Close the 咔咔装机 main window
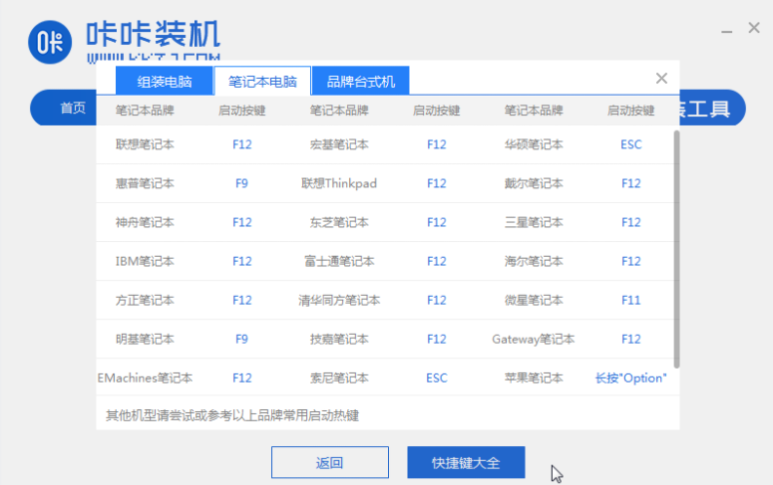The image size is (773, 485). coord(754,28)
